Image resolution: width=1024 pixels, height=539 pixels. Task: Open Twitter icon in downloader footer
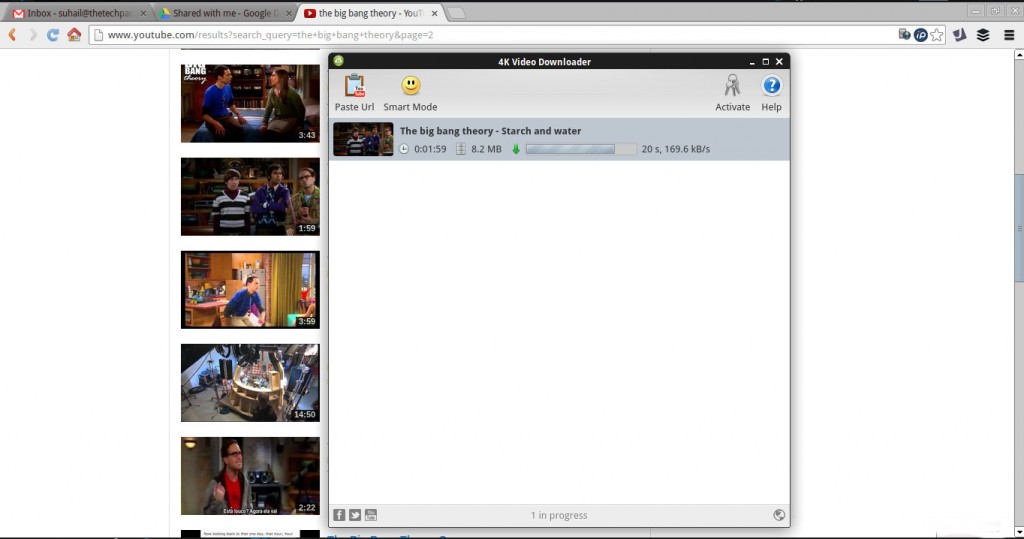coord(355,515)
